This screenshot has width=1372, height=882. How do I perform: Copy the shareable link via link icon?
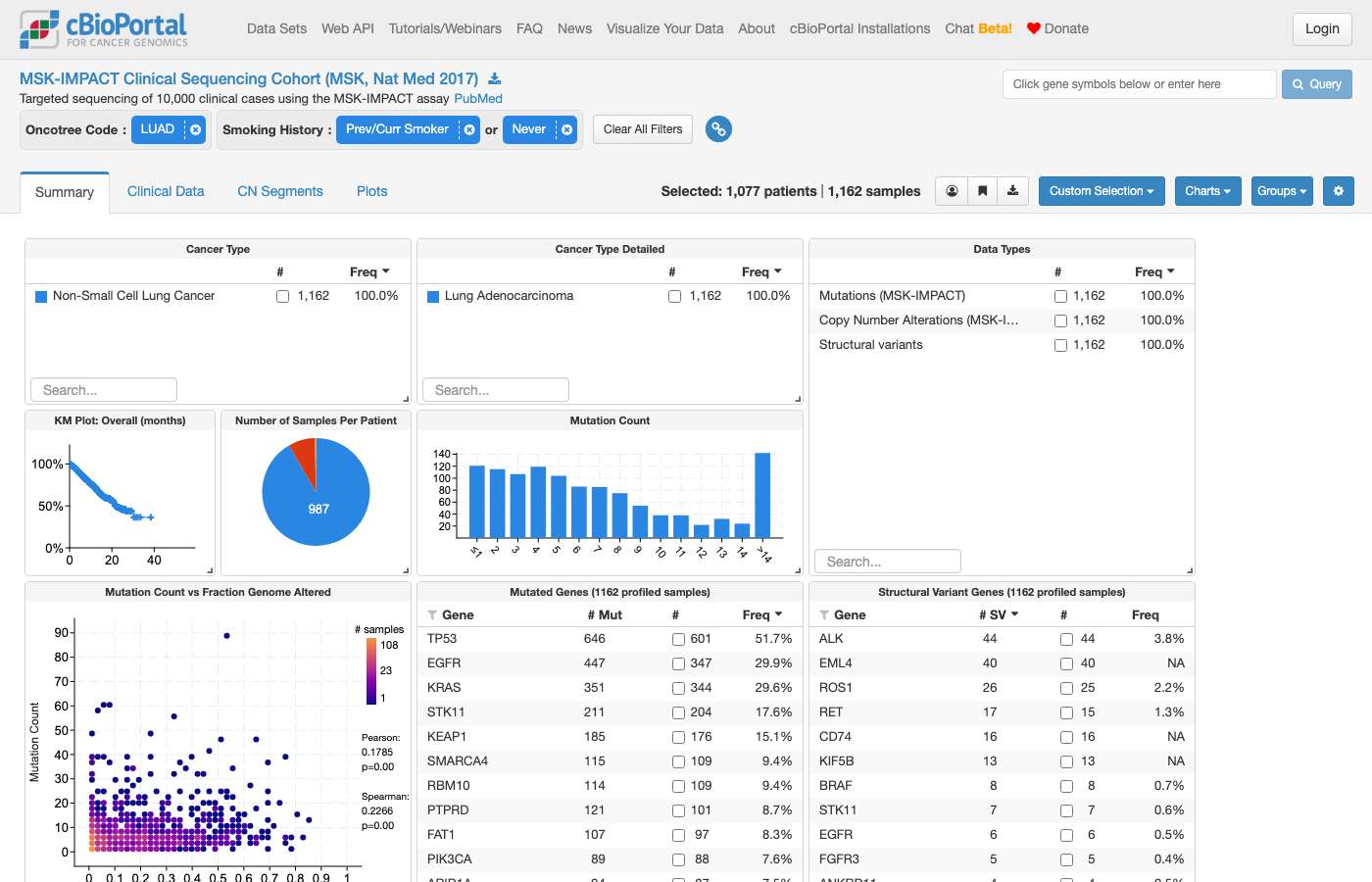click(718, 129)
